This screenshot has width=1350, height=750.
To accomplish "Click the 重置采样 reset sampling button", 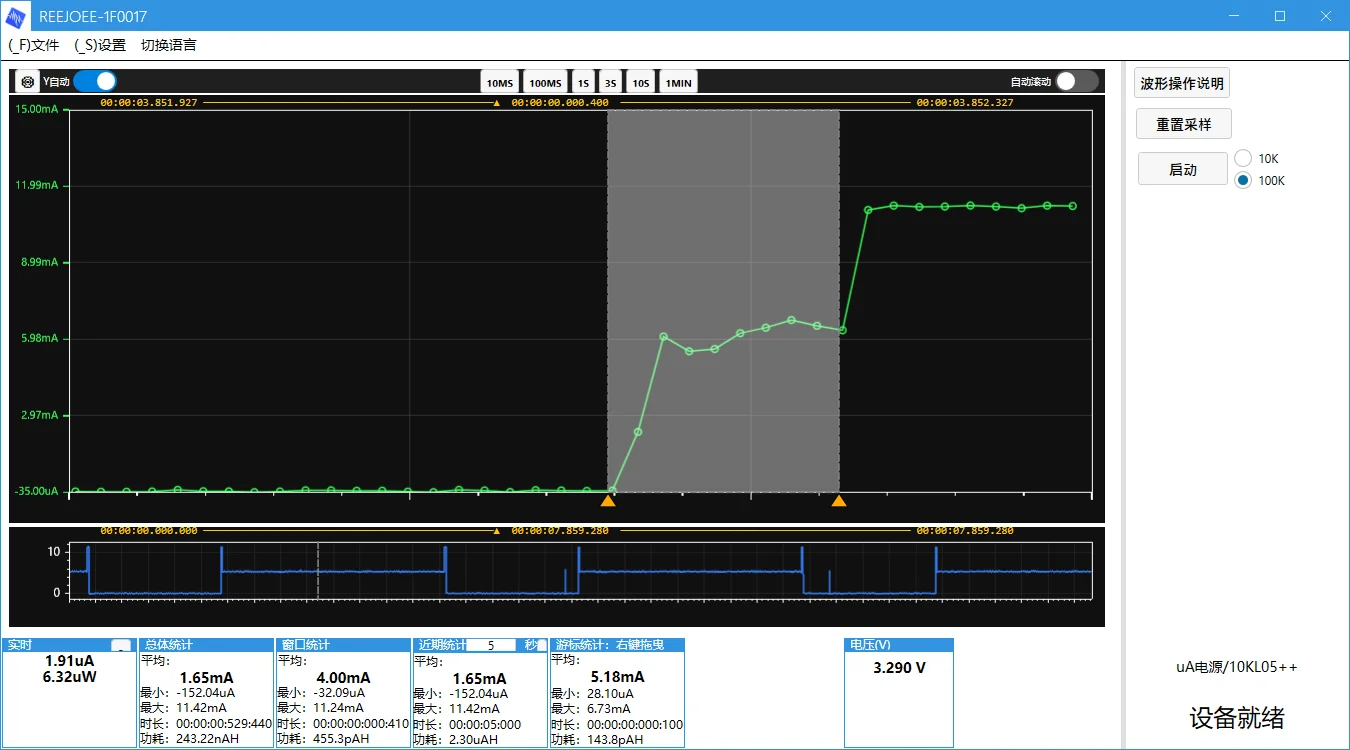I will tap(1184, 124).
